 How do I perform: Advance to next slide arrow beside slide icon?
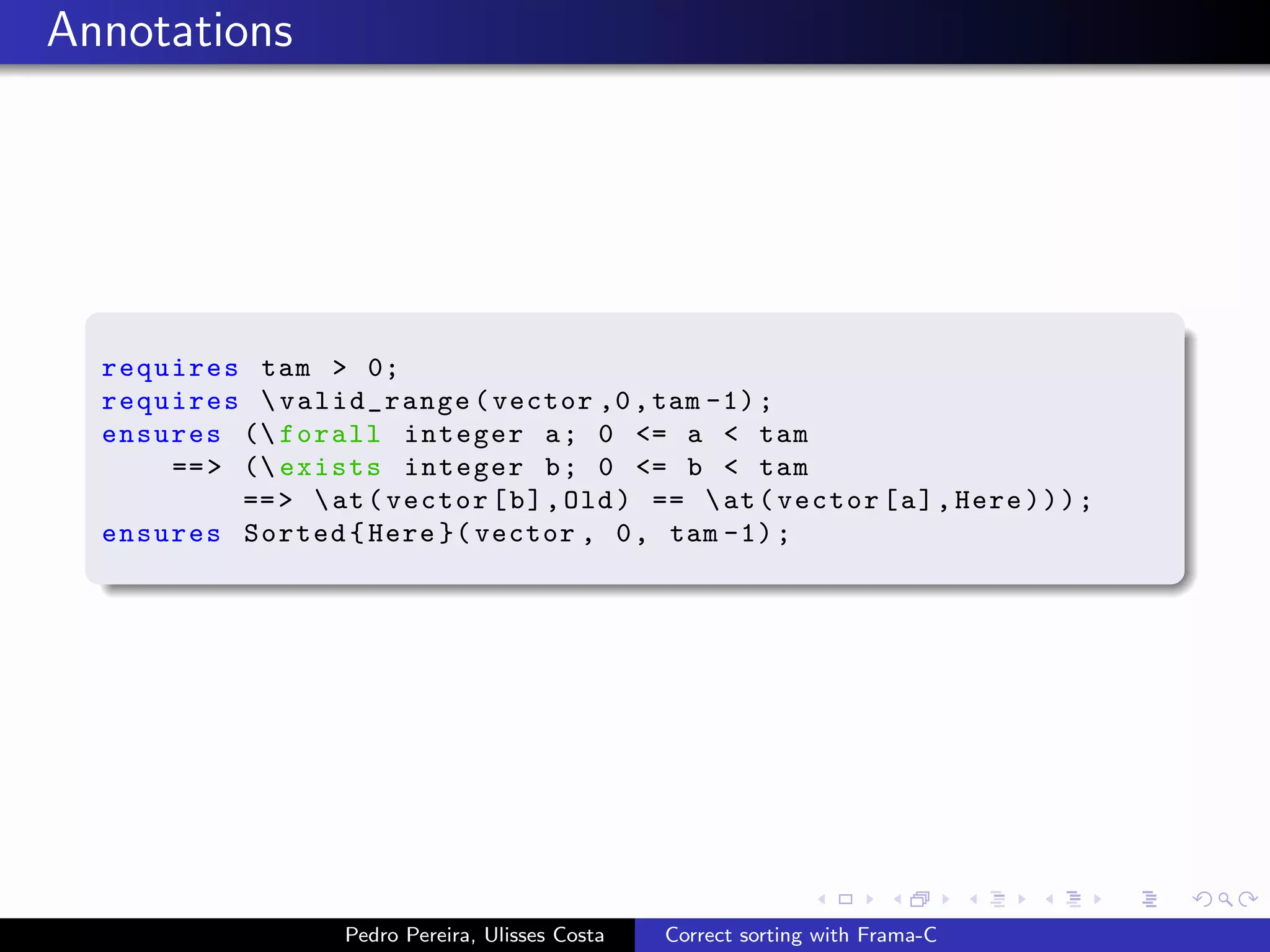[869, 899]
